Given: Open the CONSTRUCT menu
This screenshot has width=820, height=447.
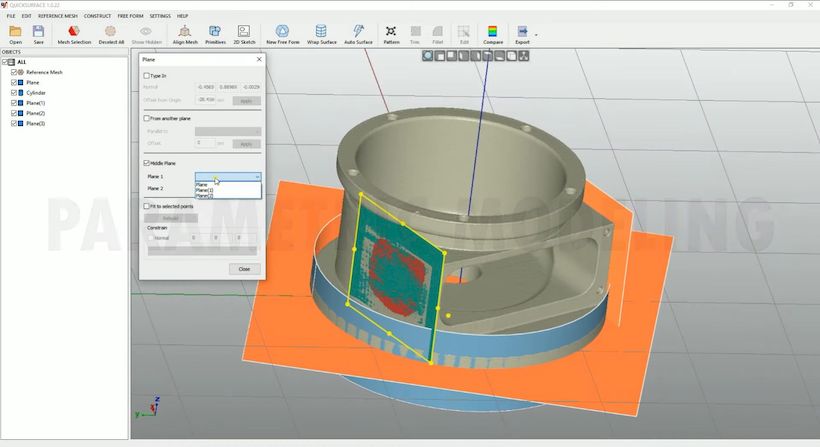Looking at the screenshot, I should [97, 16].
